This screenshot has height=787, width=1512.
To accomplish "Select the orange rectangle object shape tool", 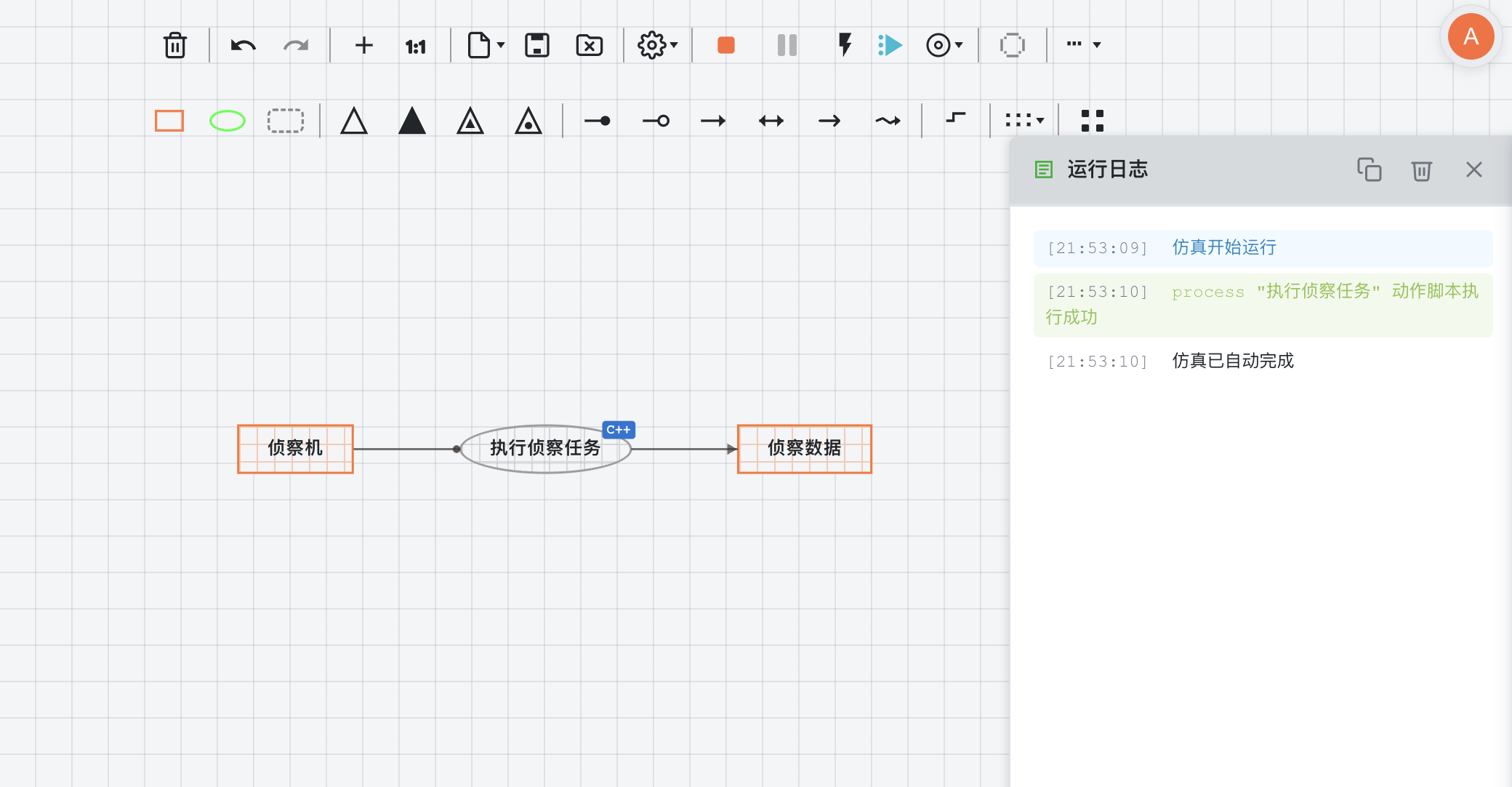I will click(169, 121).
